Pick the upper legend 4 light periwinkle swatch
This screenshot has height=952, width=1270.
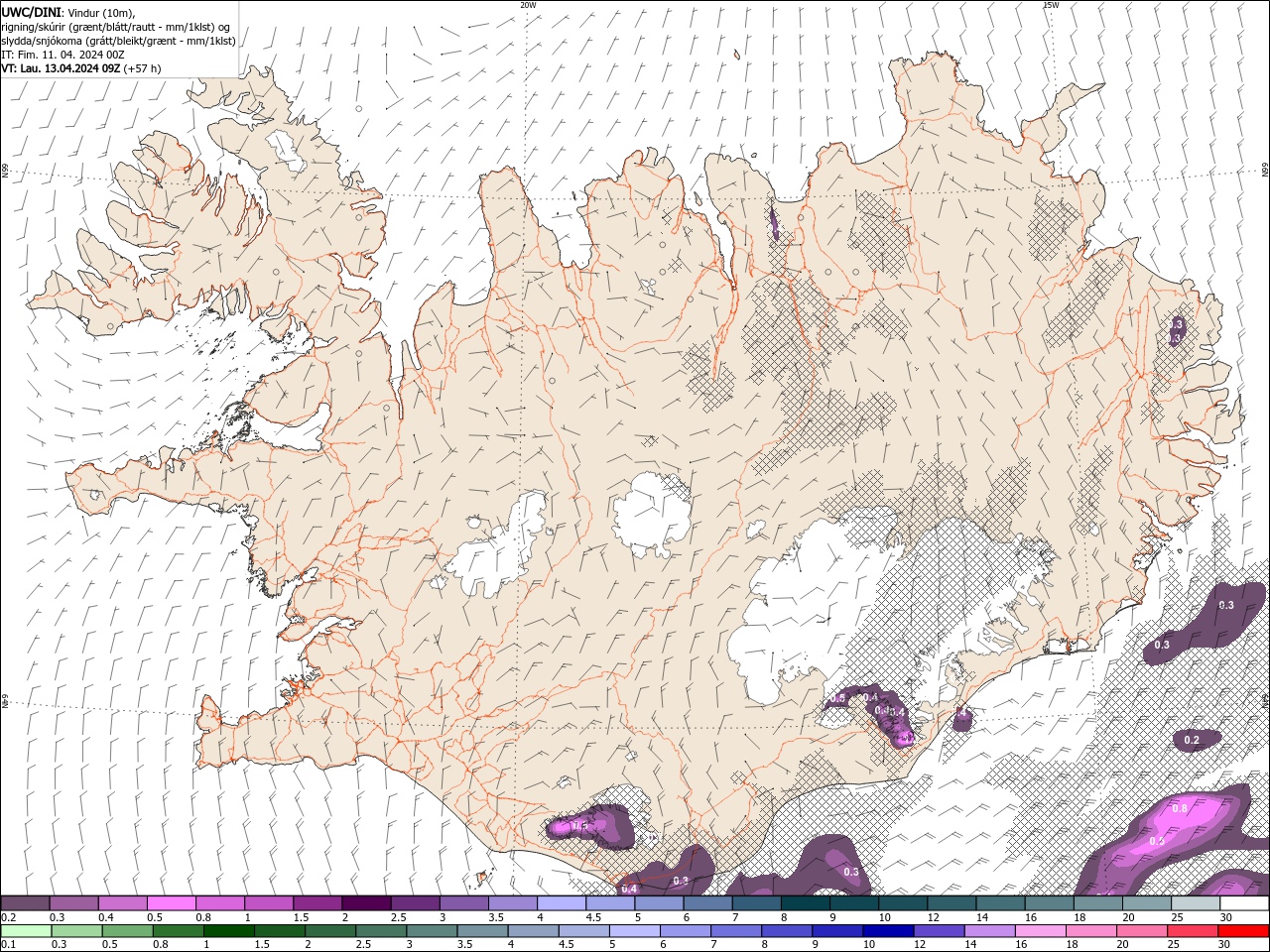point(562,903)
